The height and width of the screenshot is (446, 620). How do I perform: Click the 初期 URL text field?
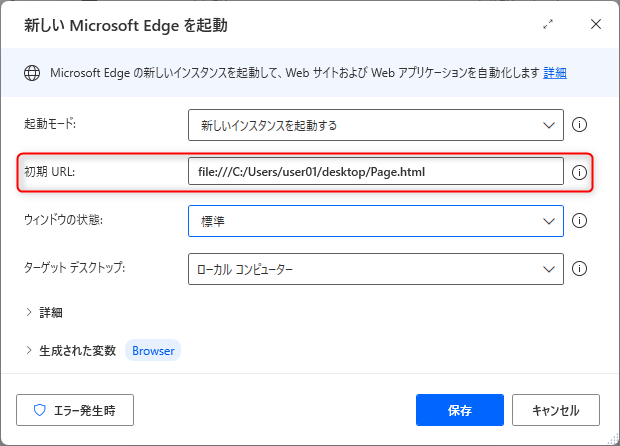[x=376, y=172]
